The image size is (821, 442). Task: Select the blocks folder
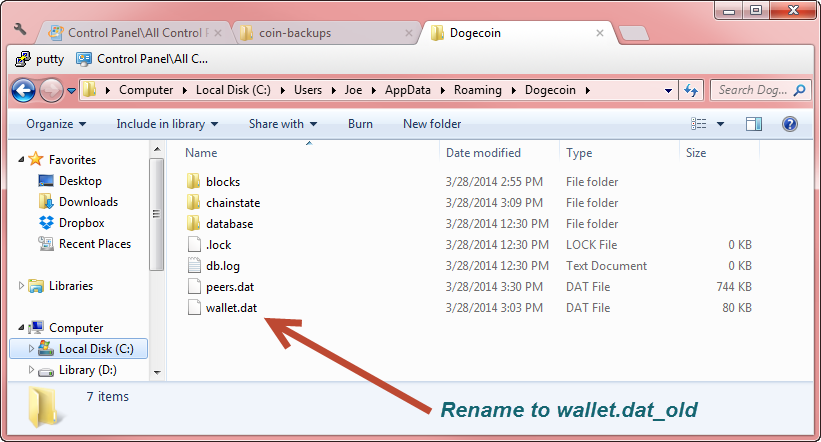[x=223, y=182]
